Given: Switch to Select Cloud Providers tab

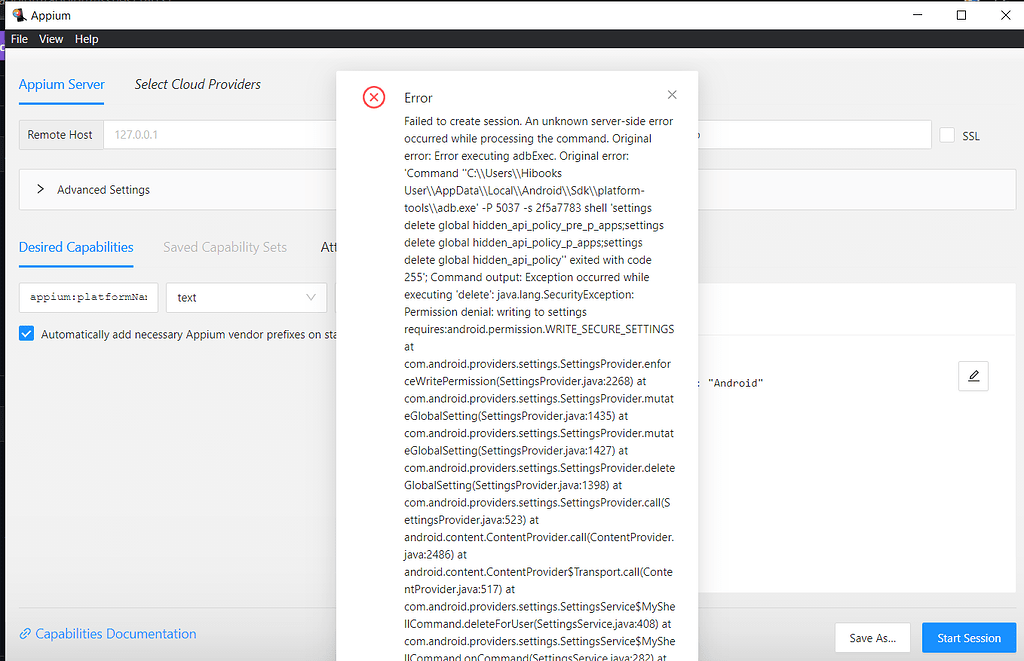Looking at the screenshot, I should pos(197,84).
